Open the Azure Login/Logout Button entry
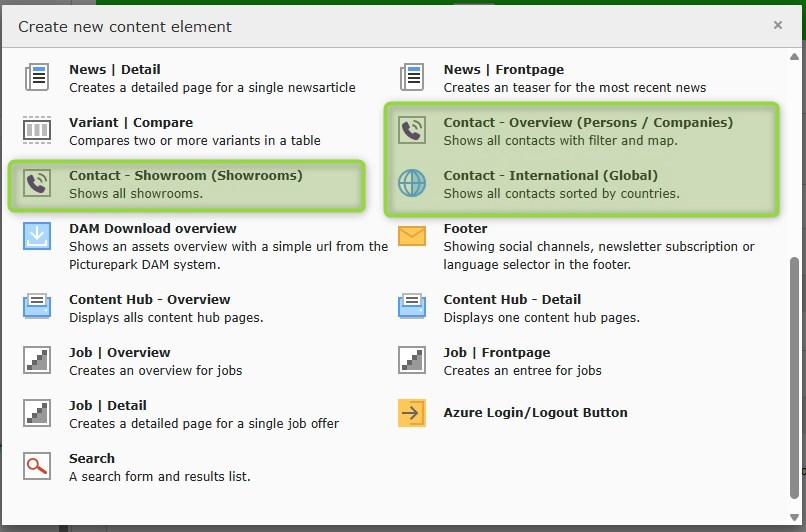The height and width of the screenshot is (532, 806). click(535, 412)
